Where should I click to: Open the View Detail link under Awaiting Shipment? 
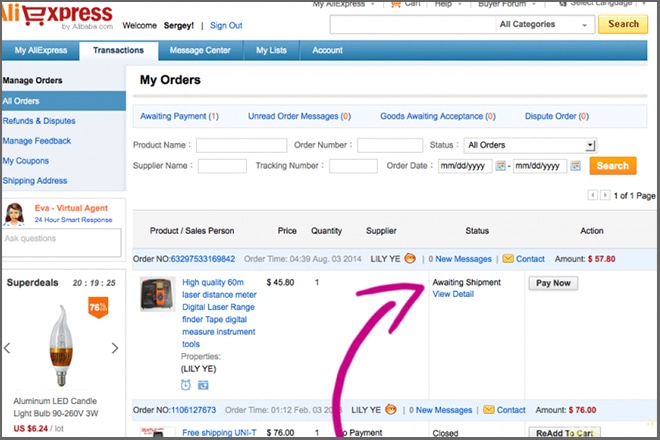pos(453,294)
